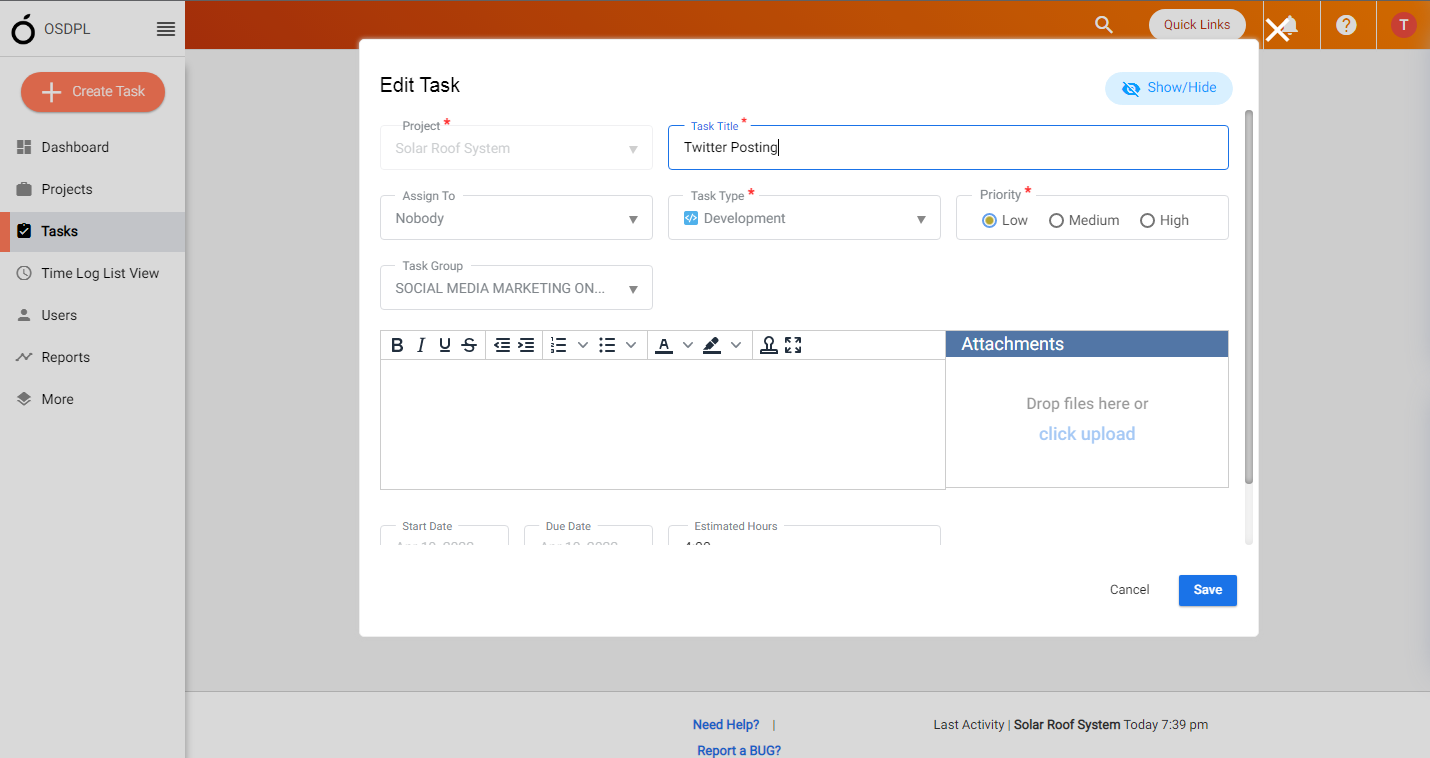Select the Medium priority radio button
This screenshot has height=758, width=1430.
(1056, 220)
